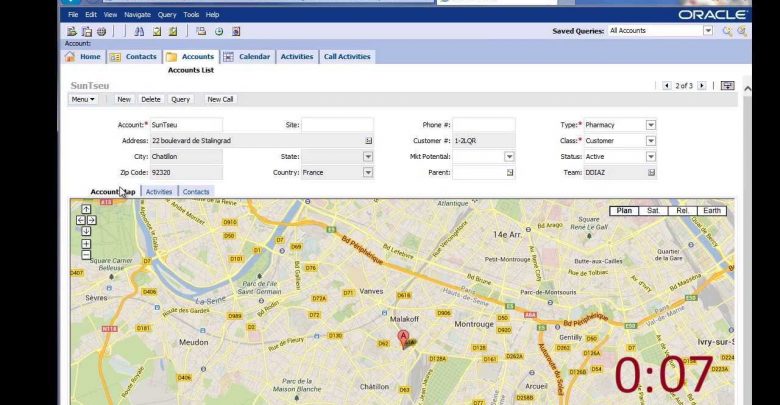Click the New button
780x405 pixels.
[124, 100]
